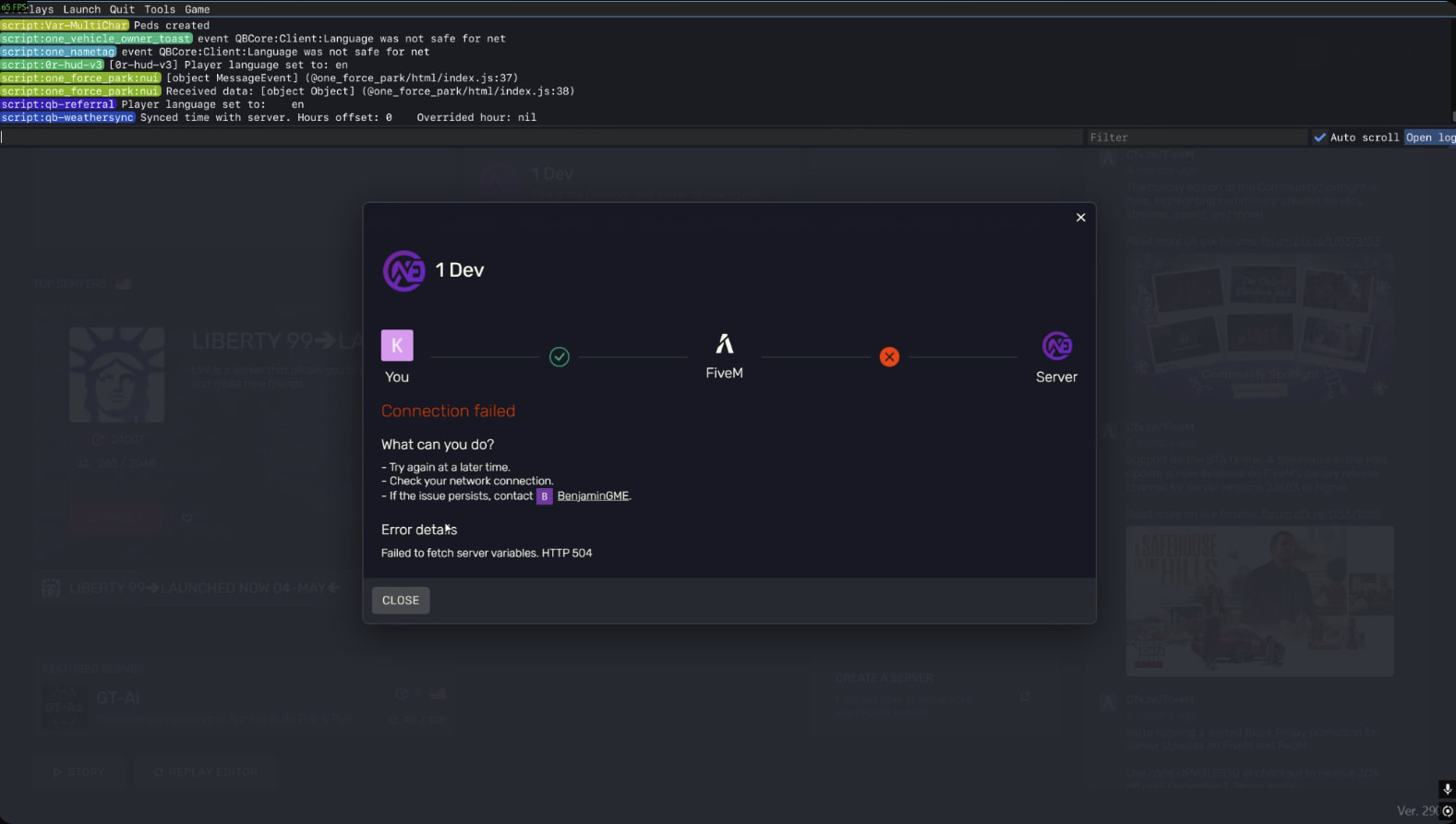Screen dimensions: 1456x824
Task: Click the green checkmark status icon
Action: point(560,357)
